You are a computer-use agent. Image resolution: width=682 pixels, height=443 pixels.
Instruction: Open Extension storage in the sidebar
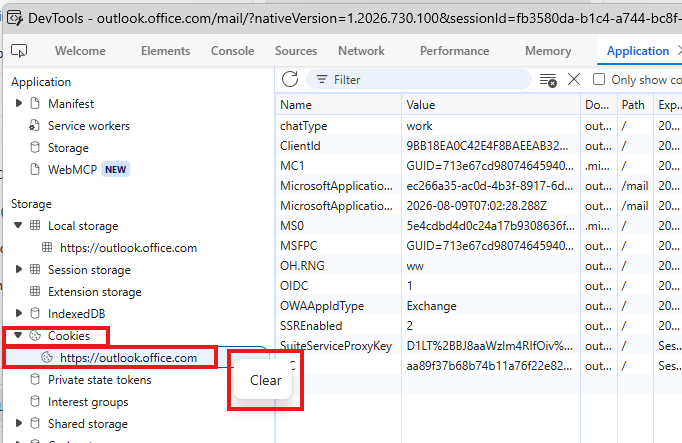click(94, 292)
